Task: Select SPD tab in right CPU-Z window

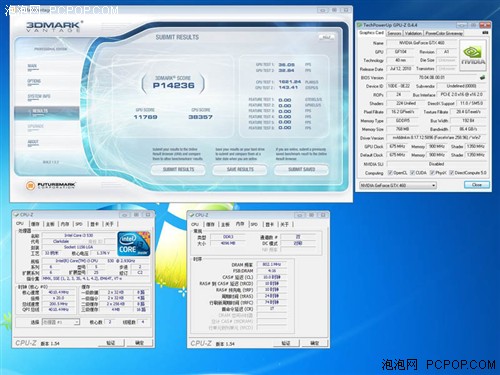Action: click(254, 224)
